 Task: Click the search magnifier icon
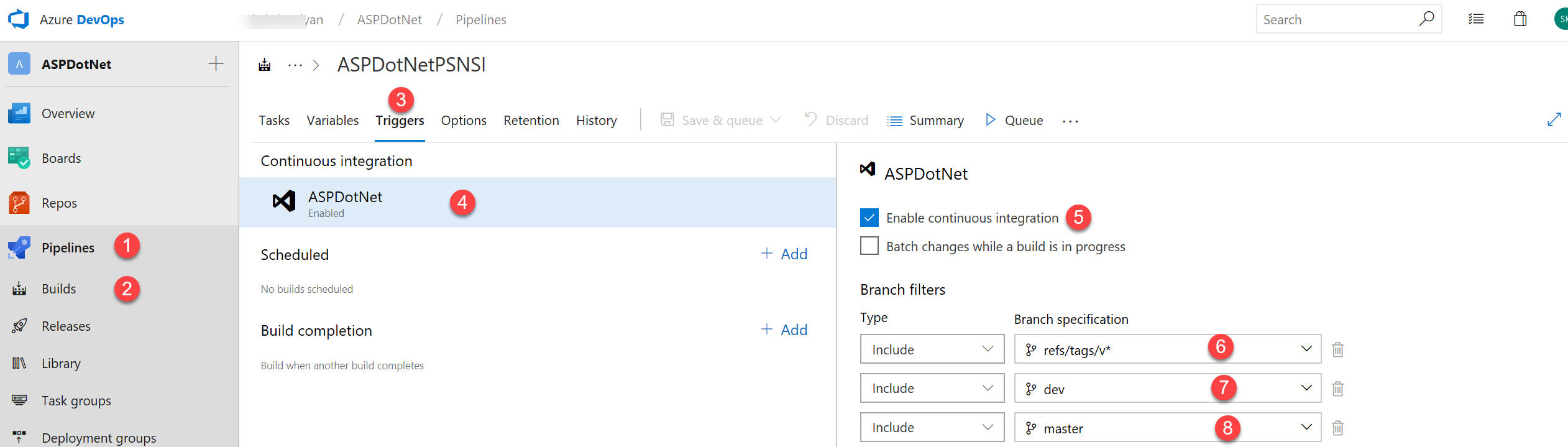(1426, 19)
